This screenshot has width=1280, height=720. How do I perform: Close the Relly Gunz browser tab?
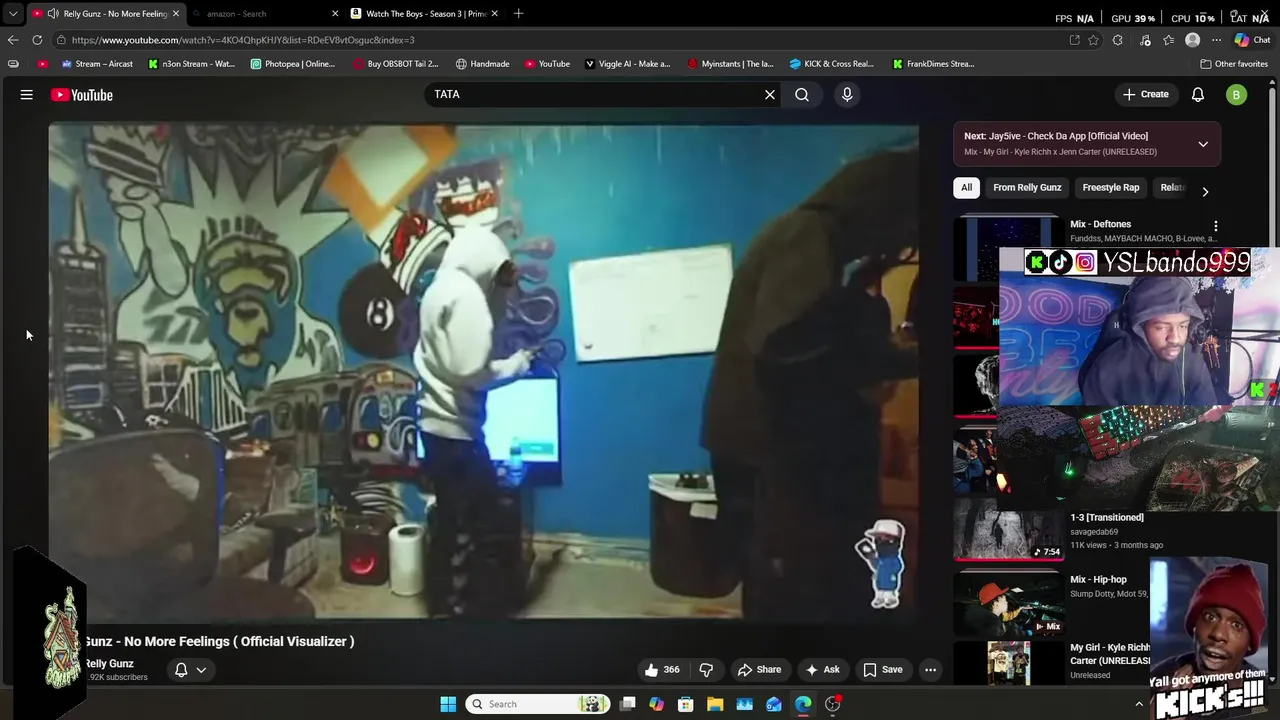click(175, 14)
